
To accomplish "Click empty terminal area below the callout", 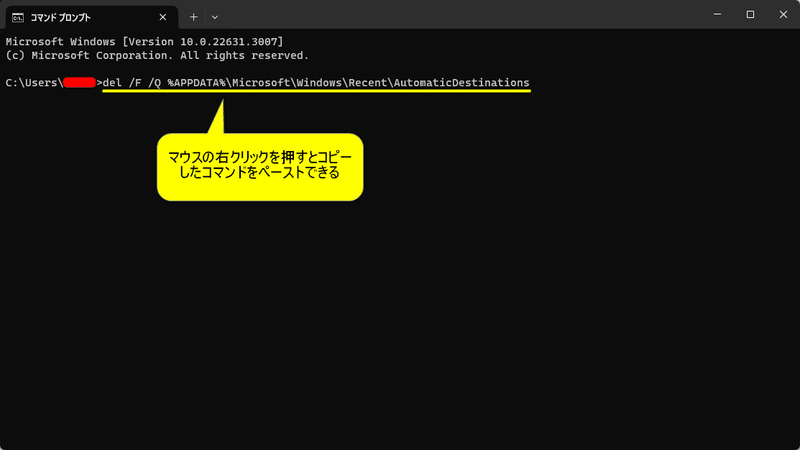I will coord(400,327).
